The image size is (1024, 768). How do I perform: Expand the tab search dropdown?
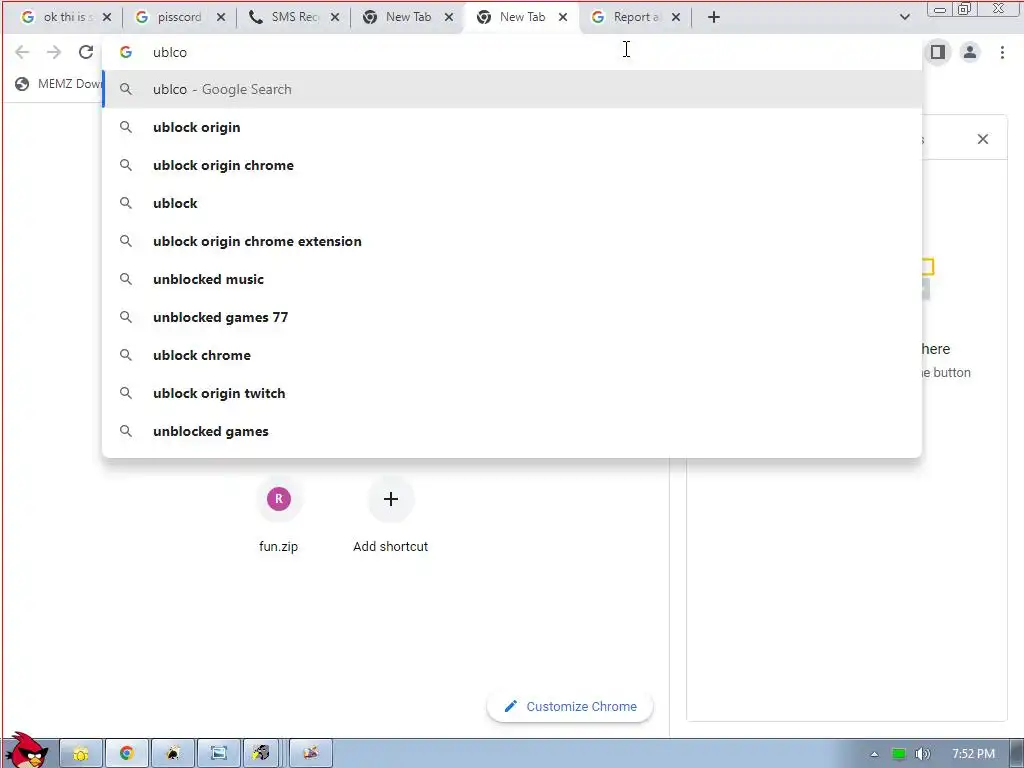pyautogui.click(x=904, y=18)
